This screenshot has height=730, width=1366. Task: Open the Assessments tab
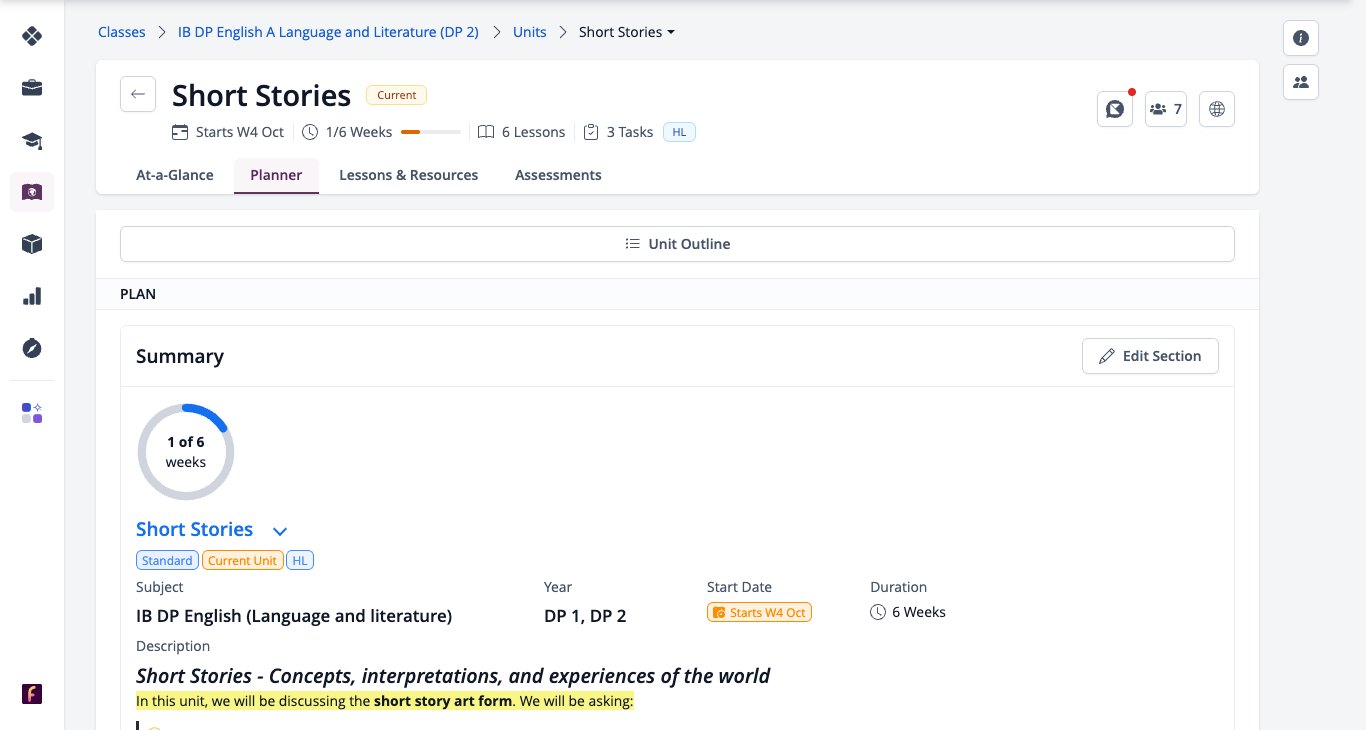(558, 175)
